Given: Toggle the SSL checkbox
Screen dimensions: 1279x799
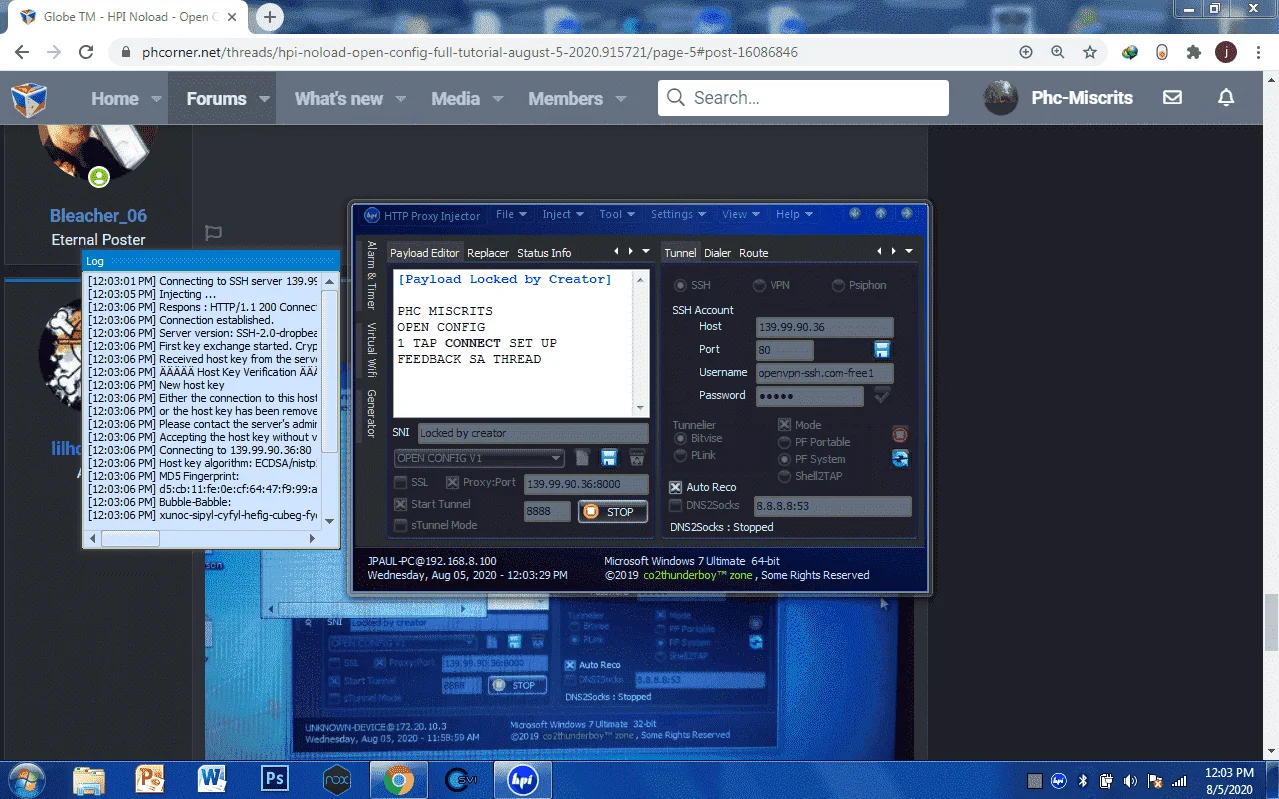Looking at the screenshot, I should (x=401, y=483).
